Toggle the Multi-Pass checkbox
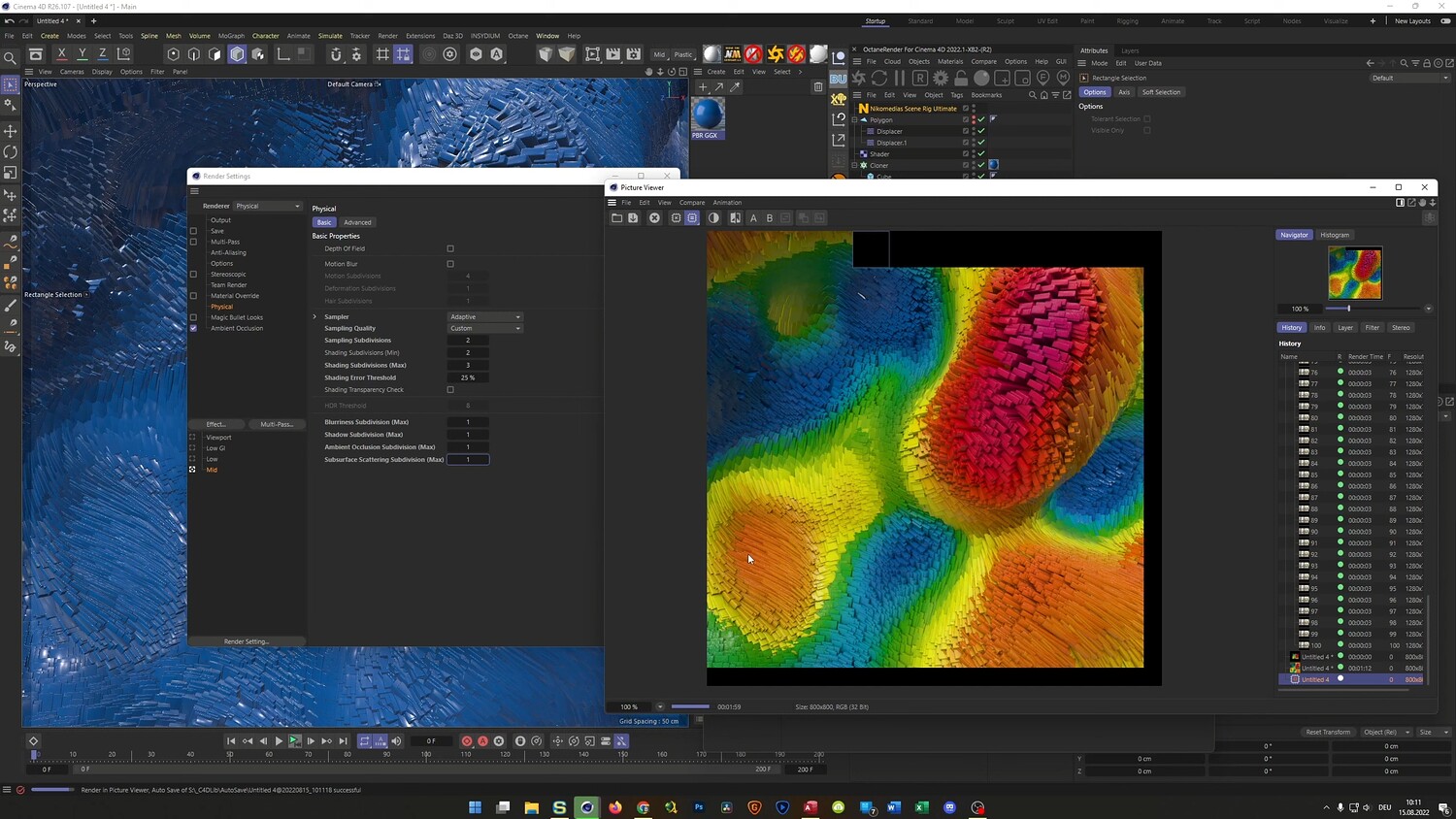1456x819 pixels. 193,242
